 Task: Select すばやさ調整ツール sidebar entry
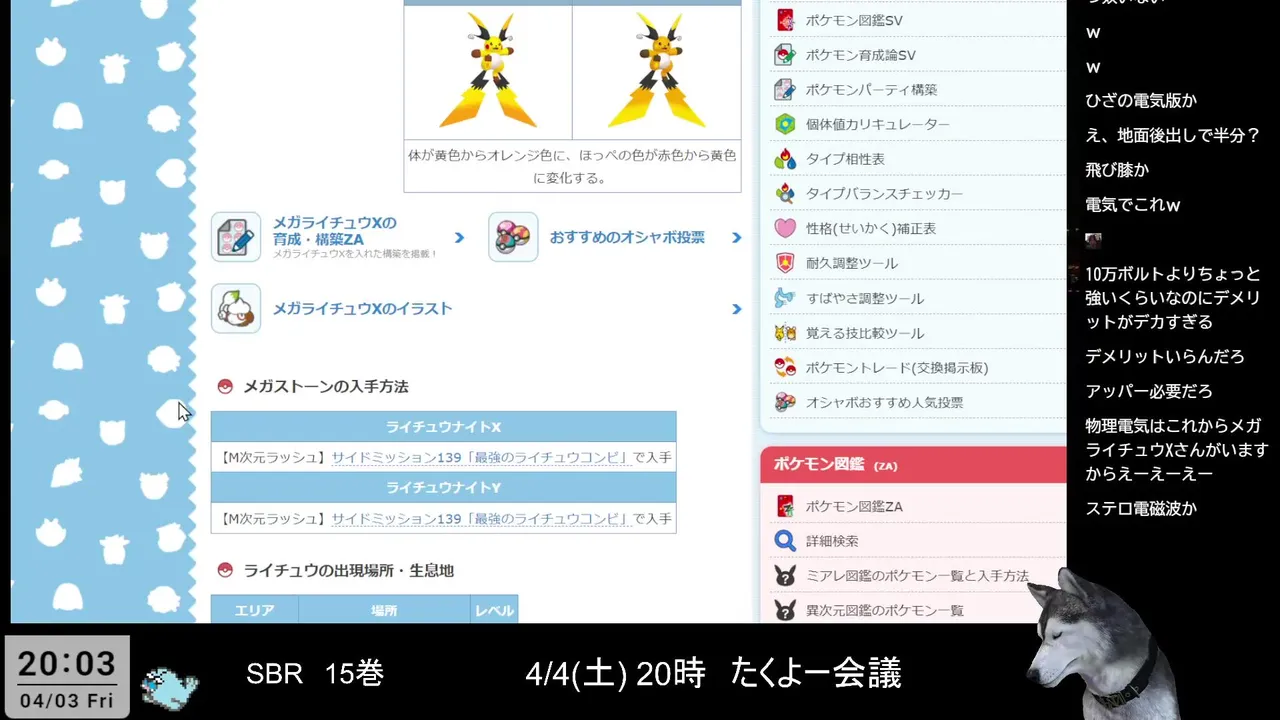865,298
